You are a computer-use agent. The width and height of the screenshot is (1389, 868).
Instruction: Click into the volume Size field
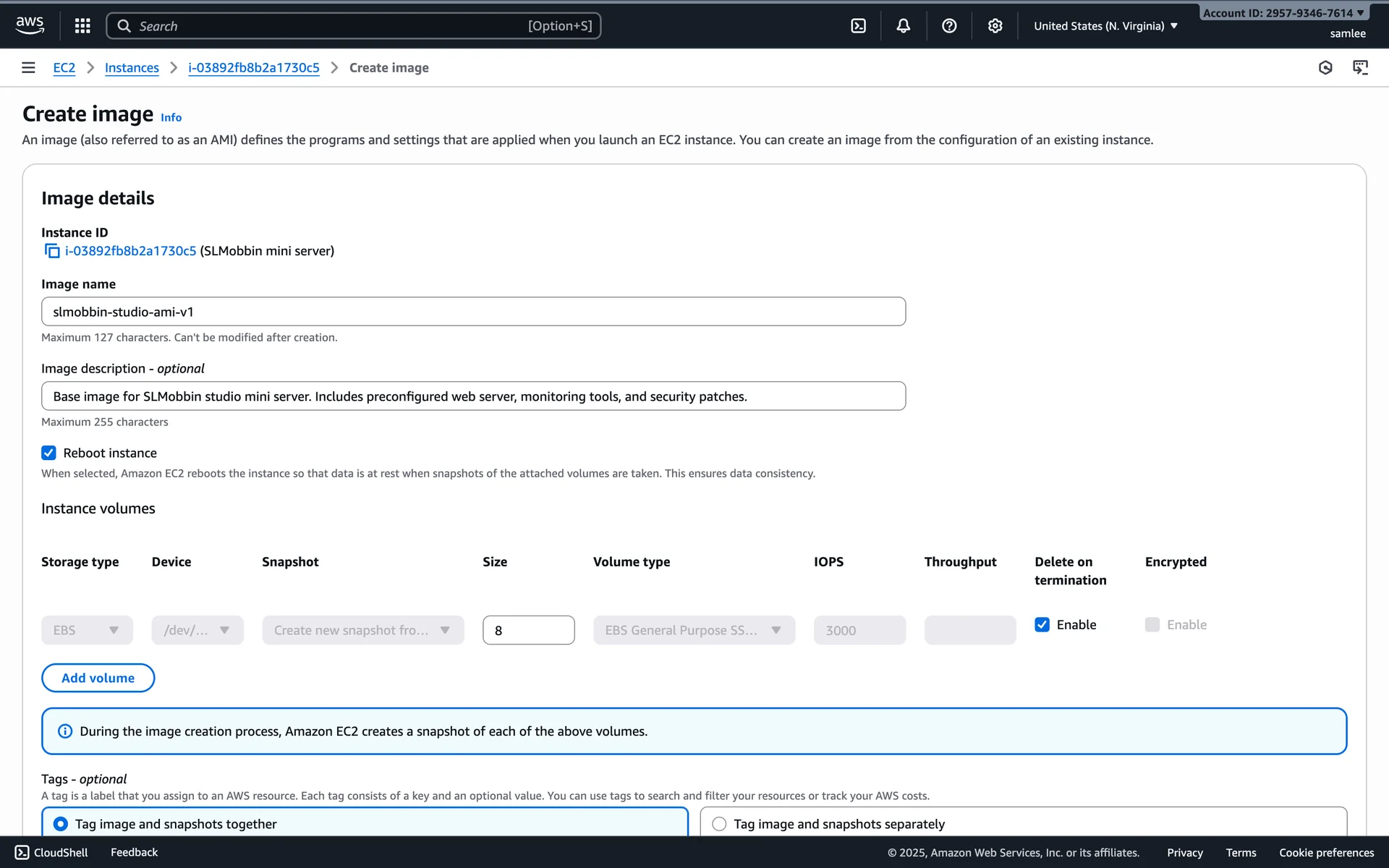coord(528,630)
